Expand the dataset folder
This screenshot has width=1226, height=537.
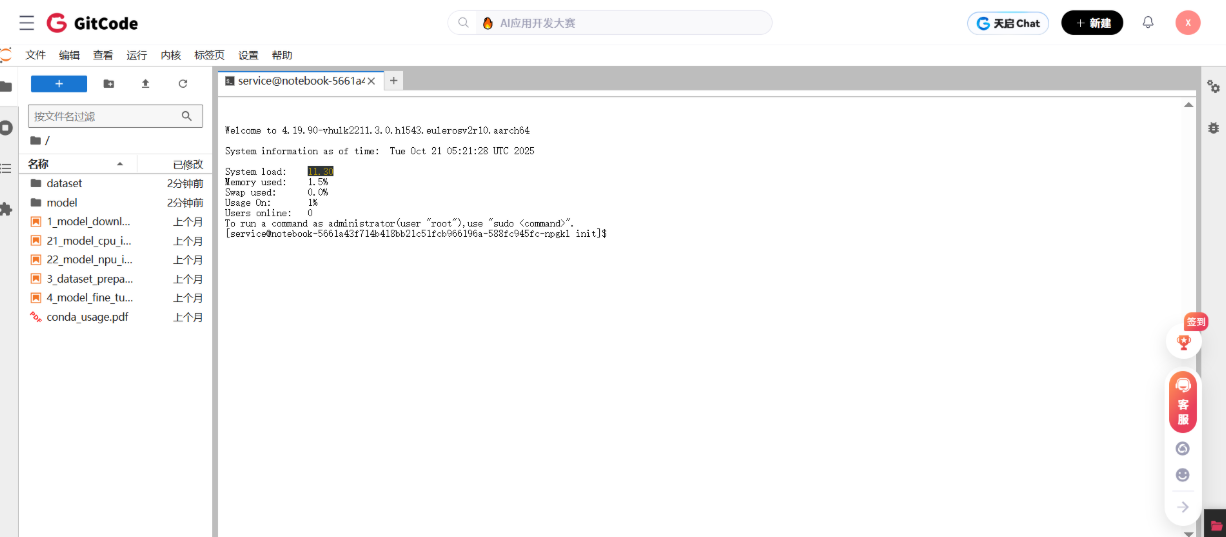64,183
